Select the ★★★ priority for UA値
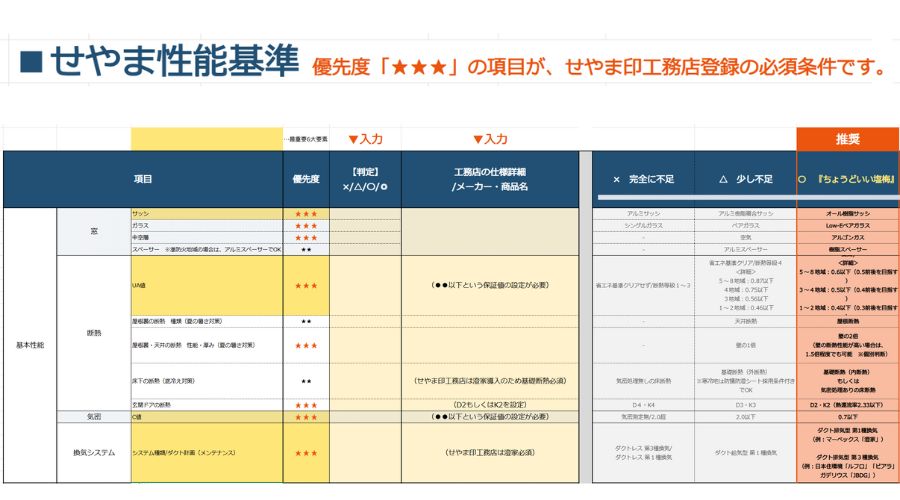Screen dimensions: 900x500 [306, 285]
